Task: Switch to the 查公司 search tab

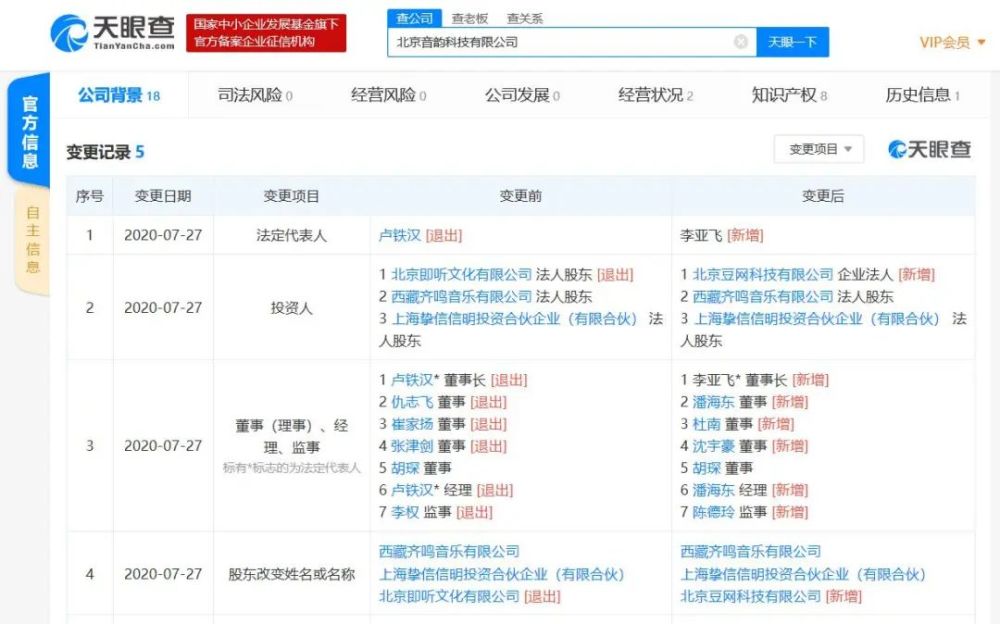Action: click(x=415, y=19)
